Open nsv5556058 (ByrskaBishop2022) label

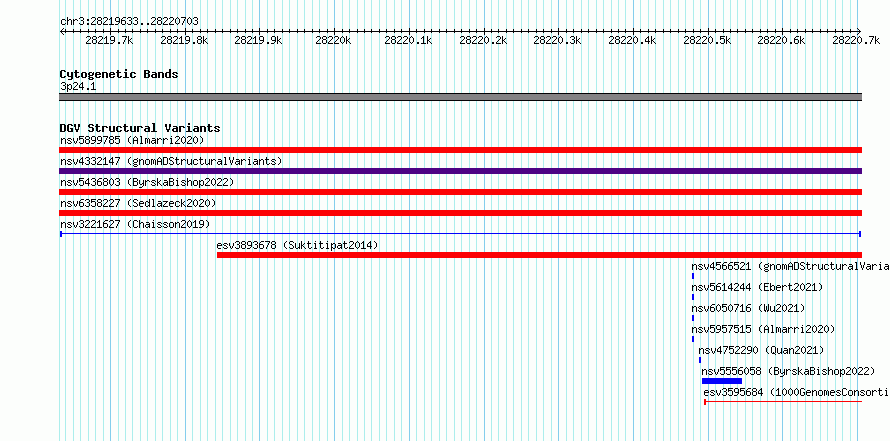pyautogui.click(x=788, y=371)
